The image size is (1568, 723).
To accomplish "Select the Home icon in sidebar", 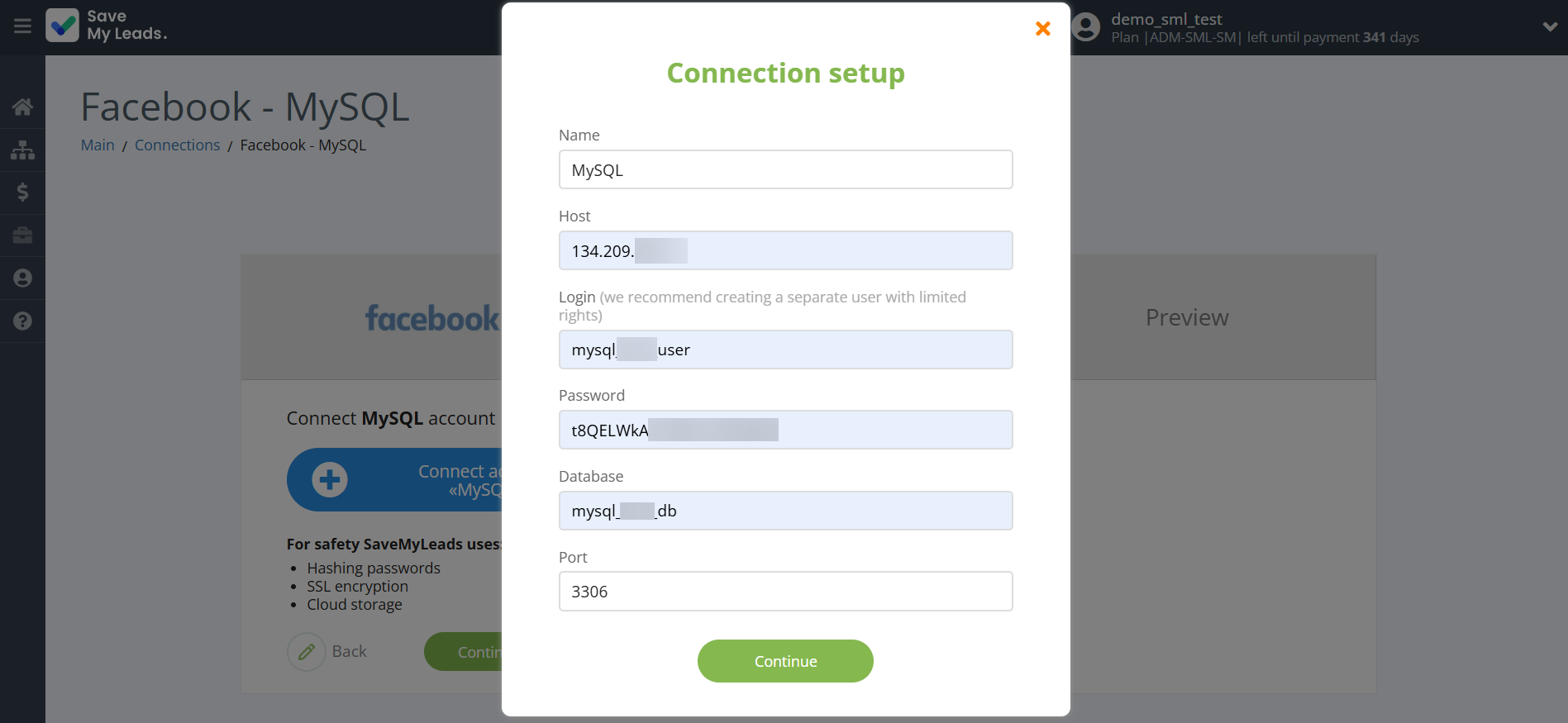I will point(22,106).
